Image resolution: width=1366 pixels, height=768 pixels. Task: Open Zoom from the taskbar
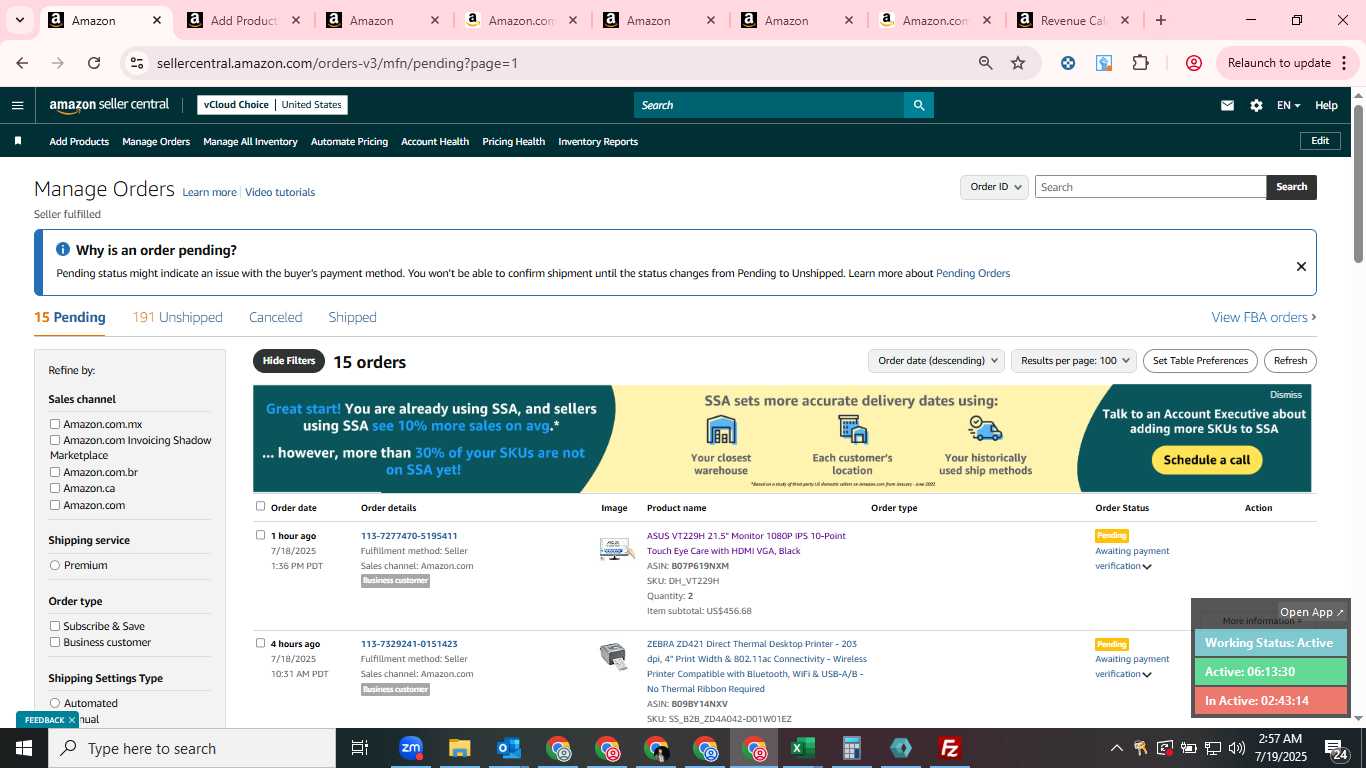410,748
